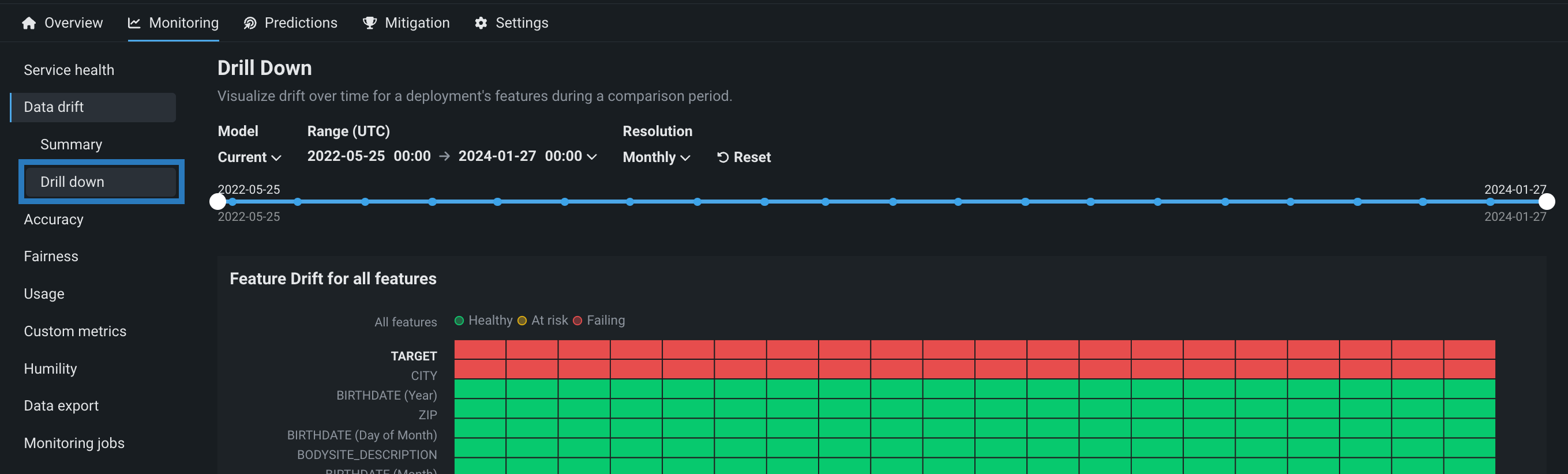This screenshot has width=1568, height=474.
Task: Open the Custom metrics page
Action: pos(75,332)
